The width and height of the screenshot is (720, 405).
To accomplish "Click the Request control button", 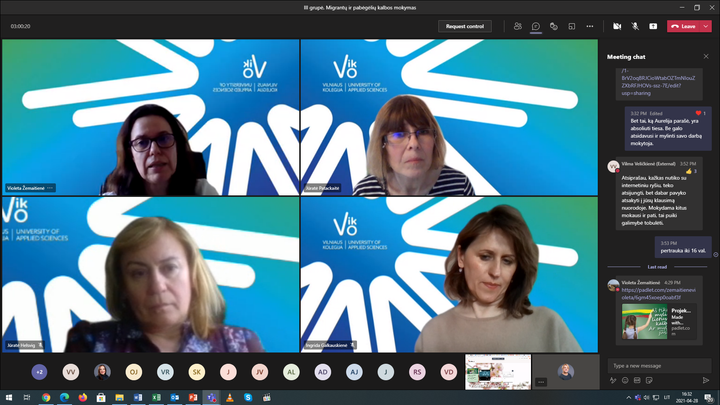I will click(x=466, y=26).
